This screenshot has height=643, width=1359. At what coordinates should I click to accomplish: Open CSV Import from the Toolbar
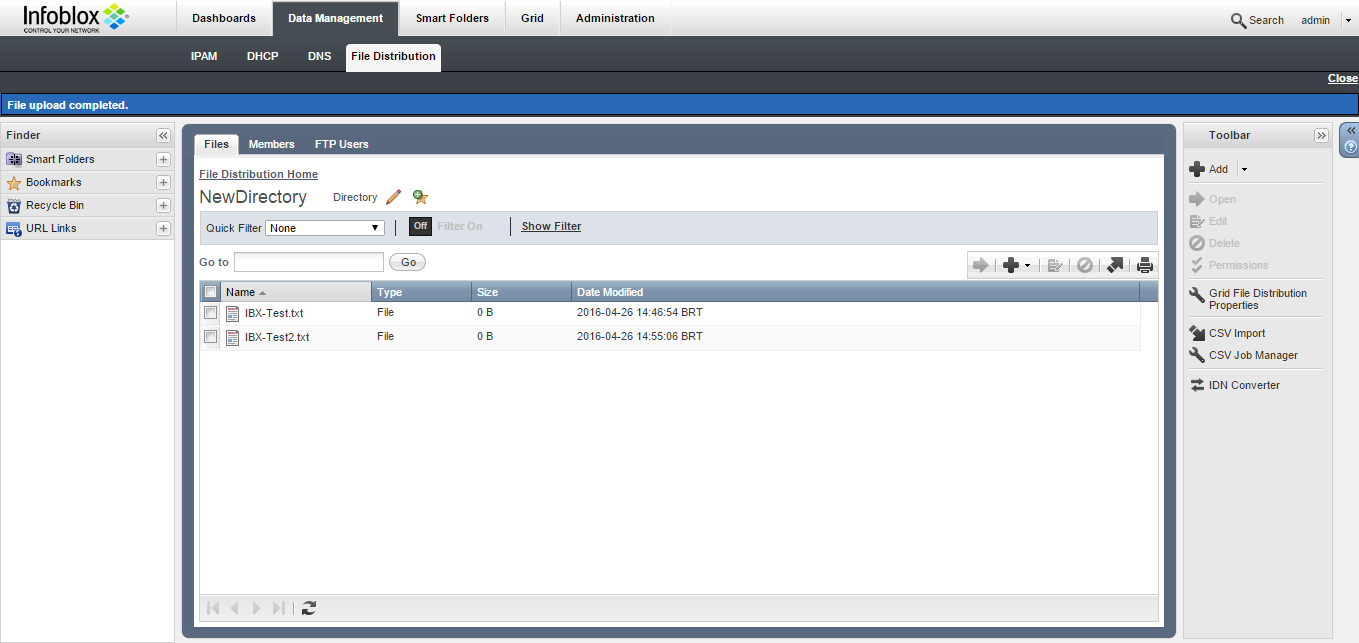[1236, 333]
